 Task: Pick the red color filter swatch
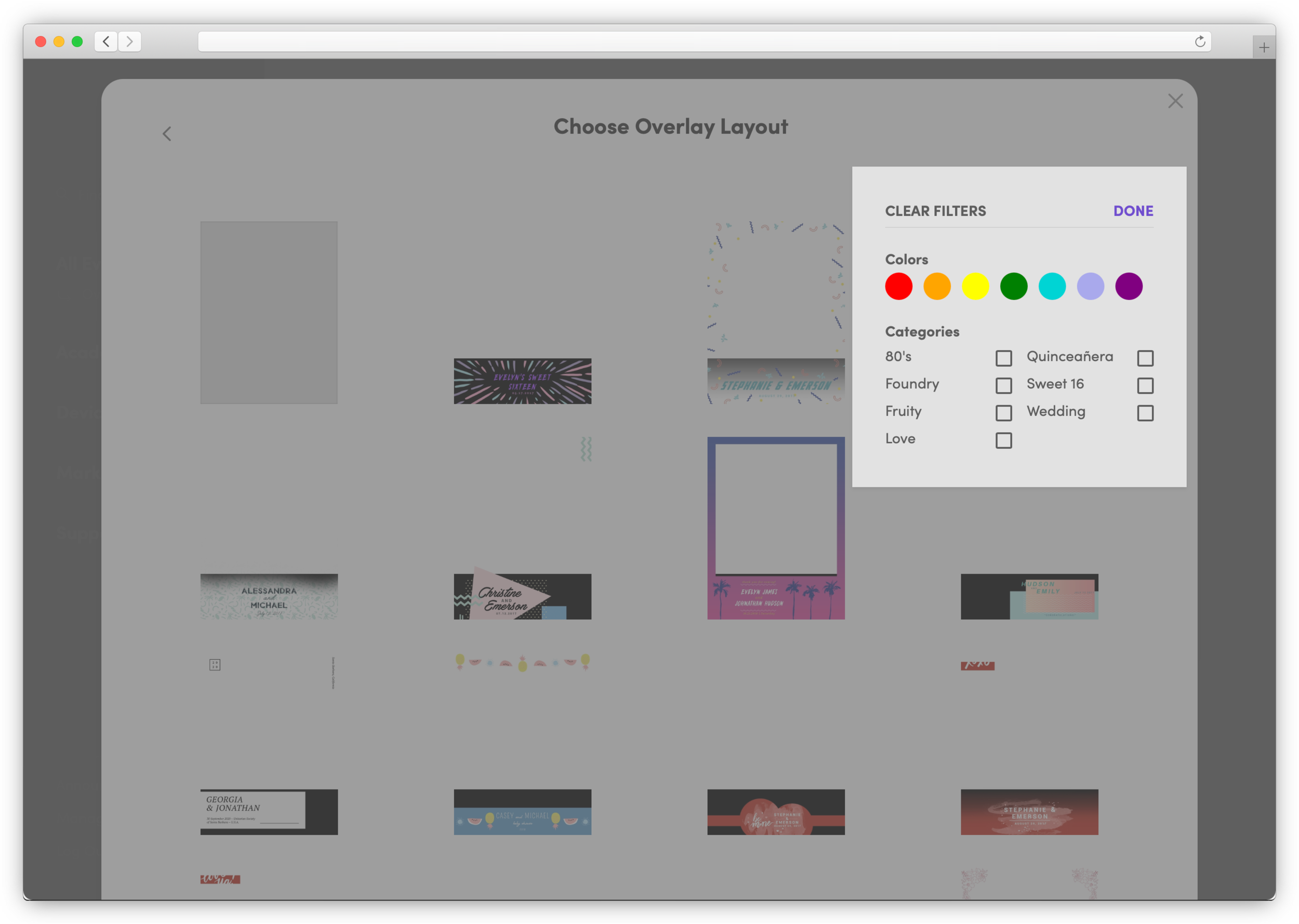pos(898,286)
